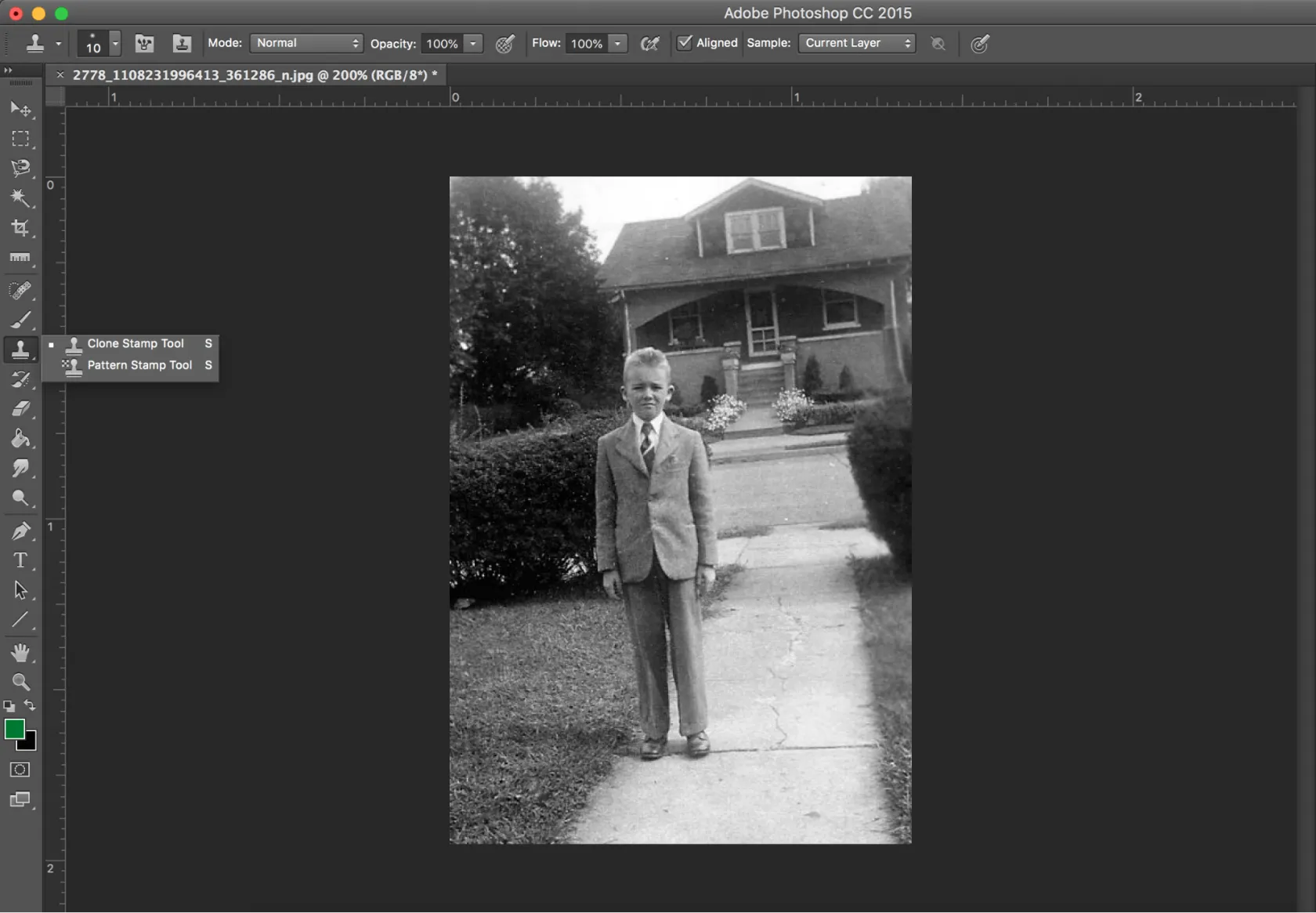The image size is (1316, 913).
Task: Choose Pattern Stamp Tool from flyout
Action: tap(139, 365)
